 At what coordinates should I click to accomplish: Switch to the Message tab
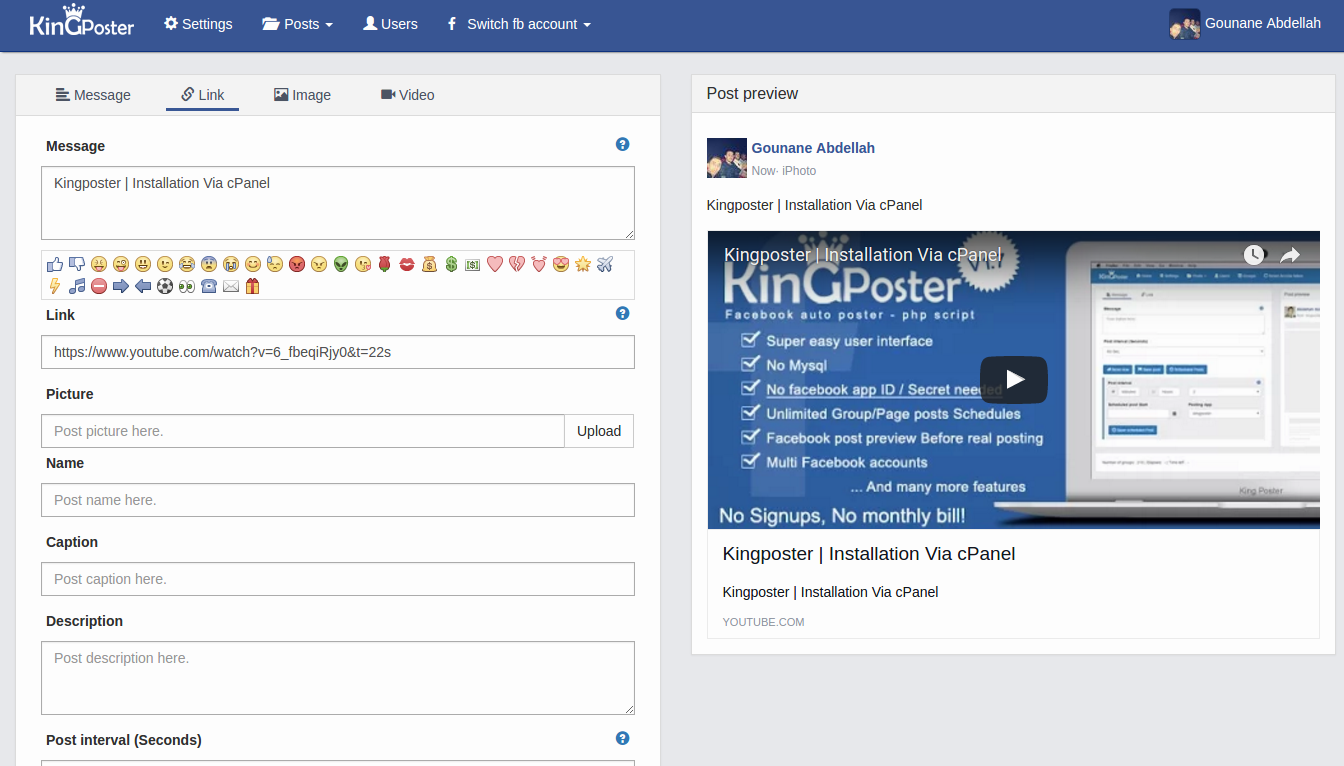[93, 95]
